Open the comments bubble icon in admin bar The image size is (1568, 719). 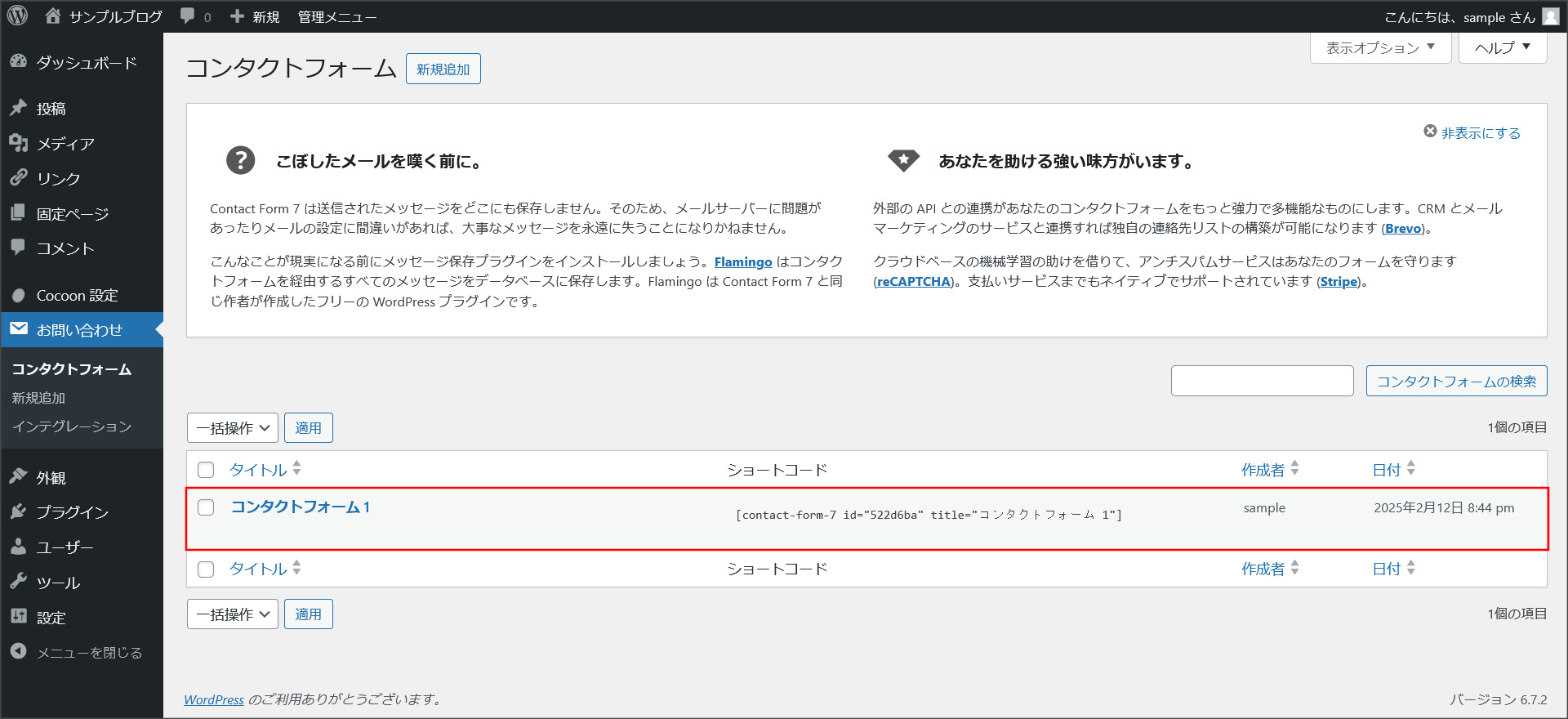(x=188, y=16)
